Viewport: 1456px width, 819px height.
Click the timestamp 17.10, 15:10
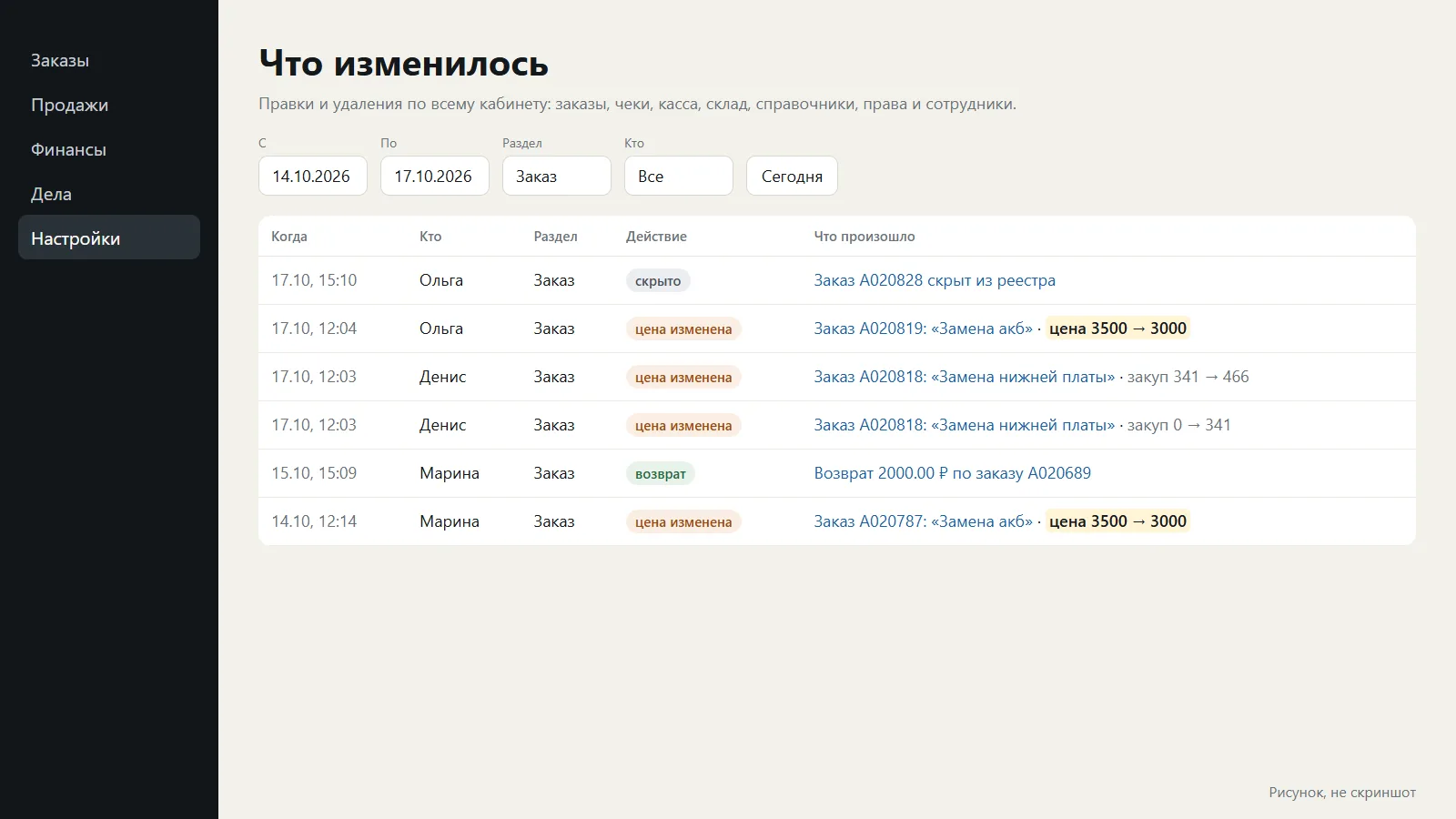click(314, 280)
